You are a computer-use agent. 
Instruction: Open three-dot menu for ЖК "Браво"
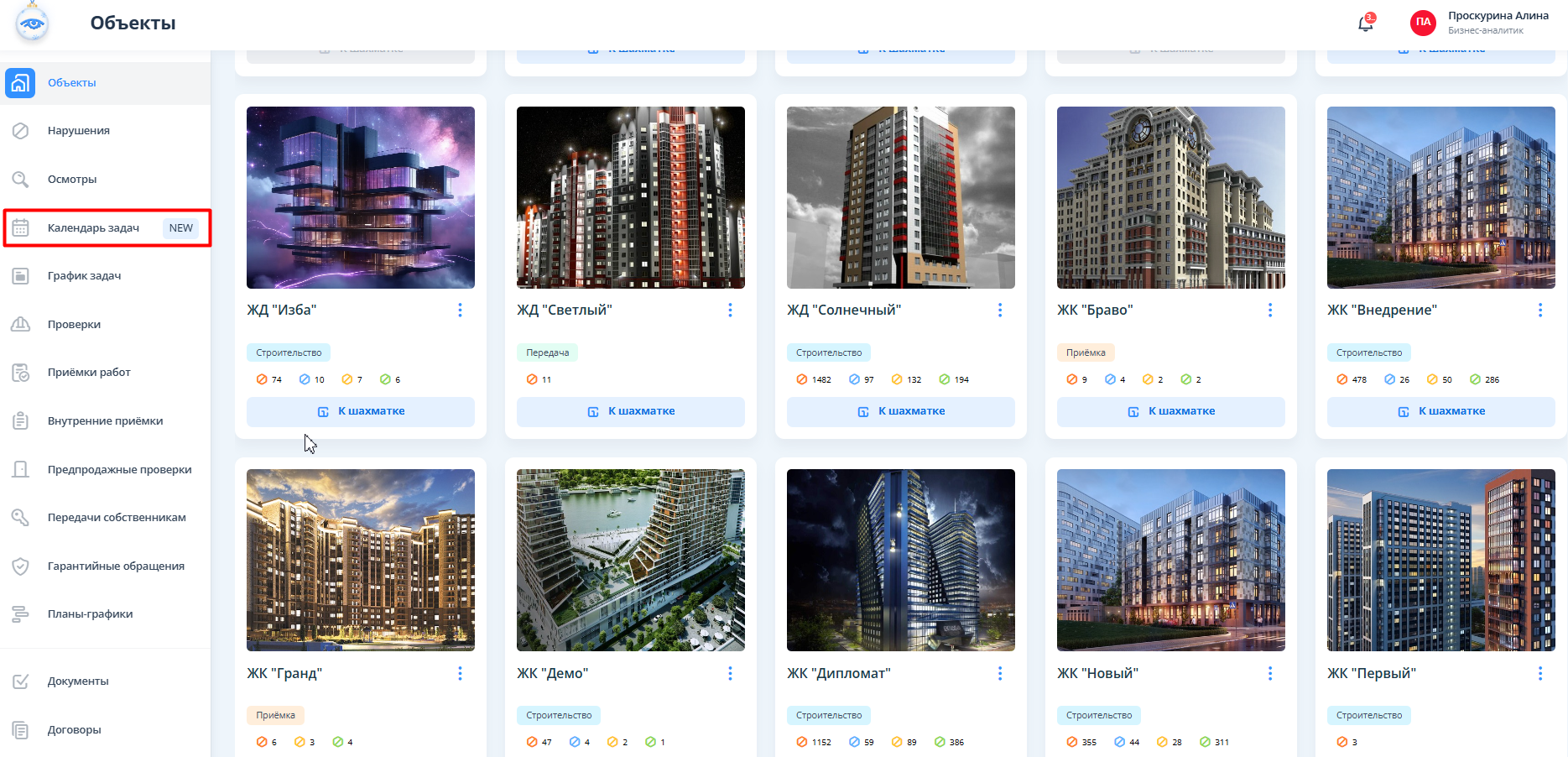pos(1270,311)
